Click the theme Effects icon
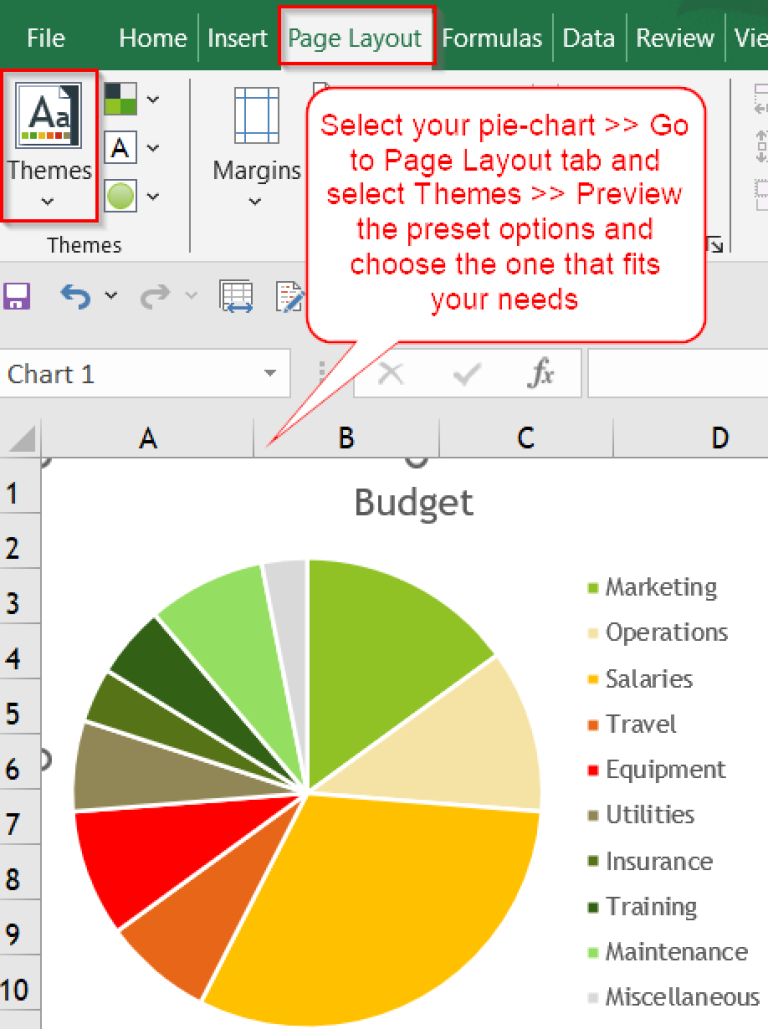Image resolution: width=768 pixels, height=1029 pixels. tap(121, 196)
